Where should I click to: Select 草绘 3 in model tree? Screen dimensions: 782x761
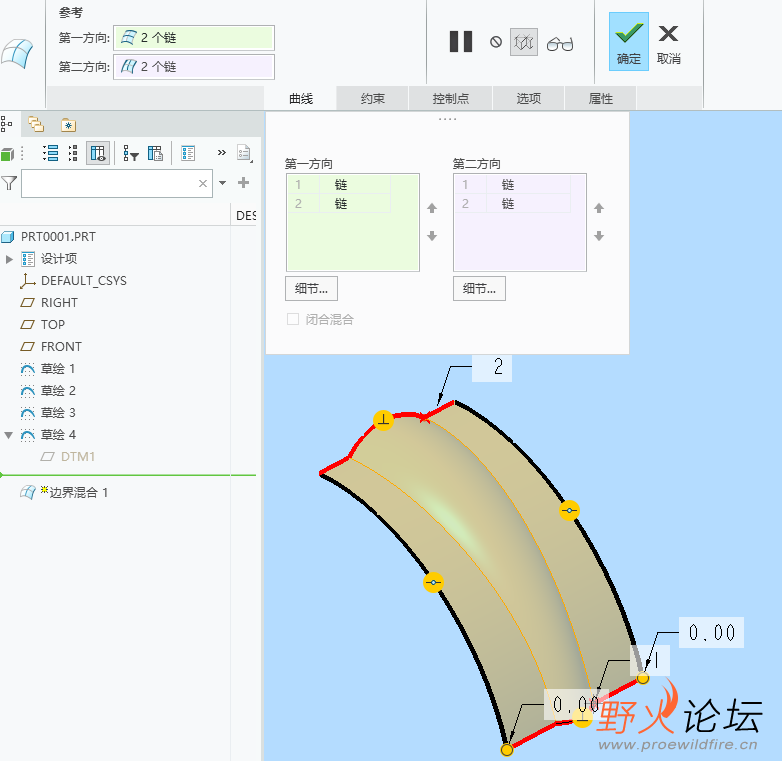(58, 412)
